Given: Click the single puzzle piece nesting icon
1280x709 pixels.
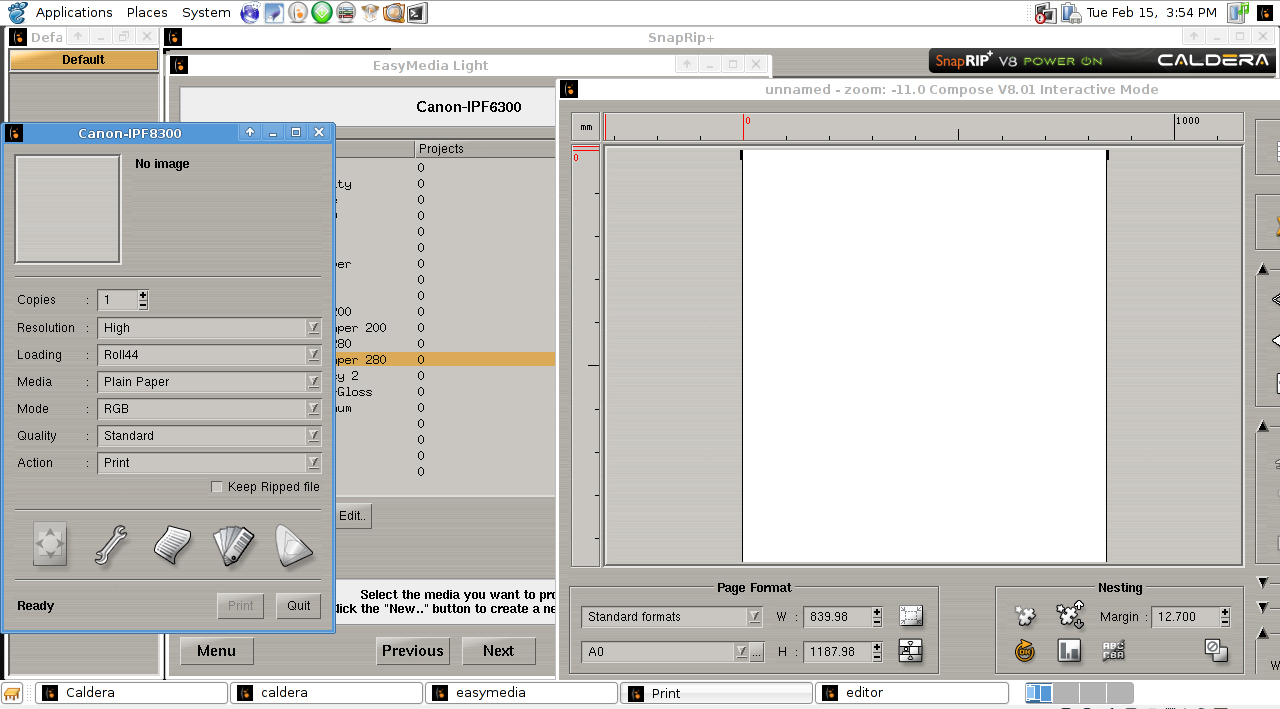Looking at the screenshot, I should pos(1025,616).
